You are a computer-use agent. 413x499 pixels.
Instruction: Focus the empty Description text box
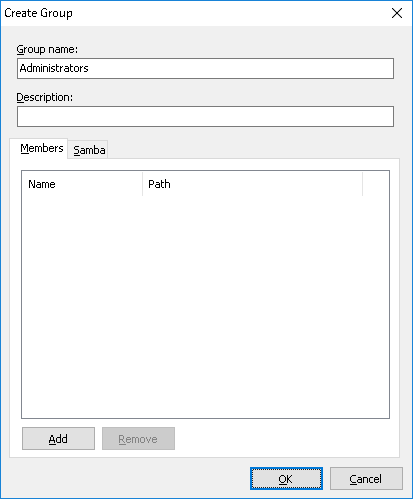point(205,117)
